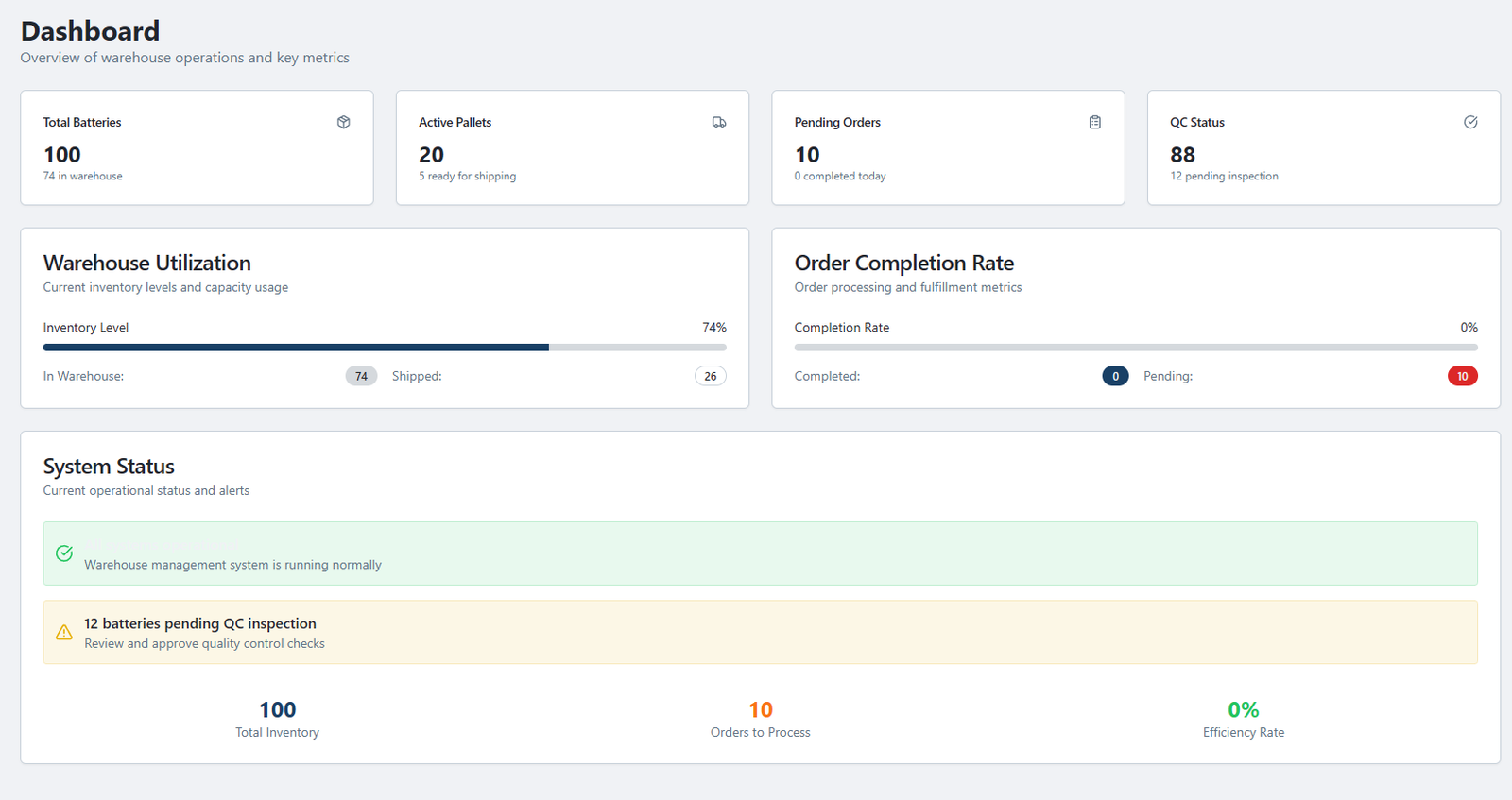The width and height of the screenshot is (1512, 800).
Task: Select the Active Pallets count 20
Action: click(431, 155)
